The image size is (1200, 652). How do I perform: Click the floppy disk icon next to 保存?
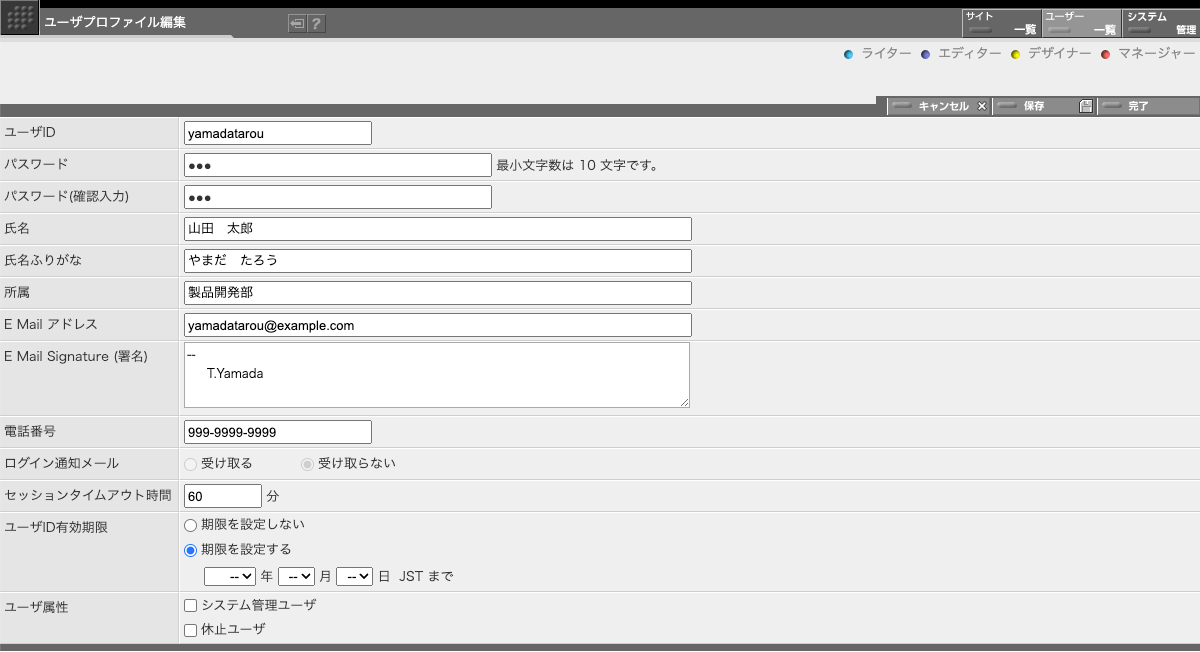tap(1087, 105)
